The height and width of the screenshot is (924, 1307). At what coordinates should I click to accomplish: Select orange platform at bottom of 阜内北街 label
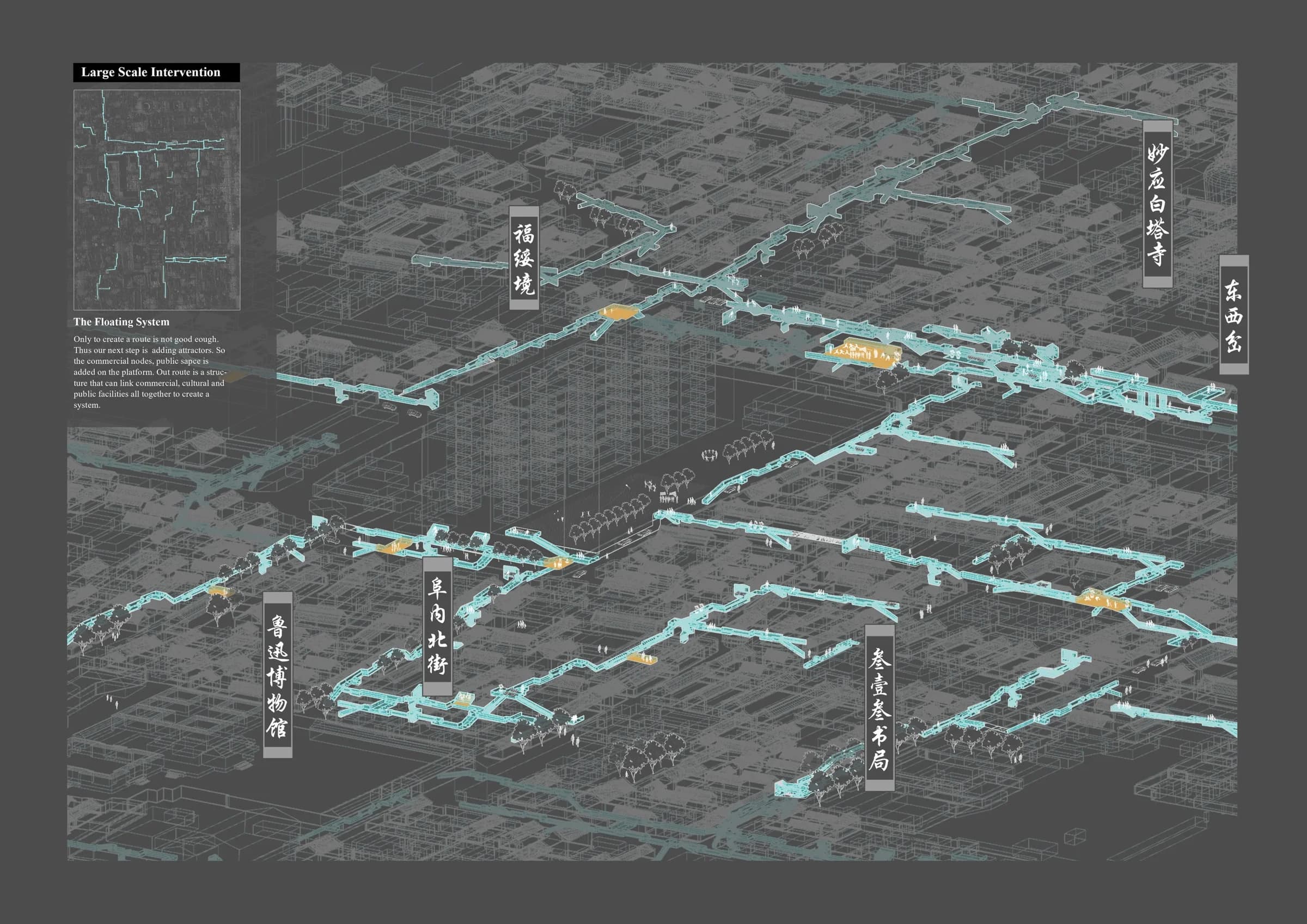pos(464,700)
